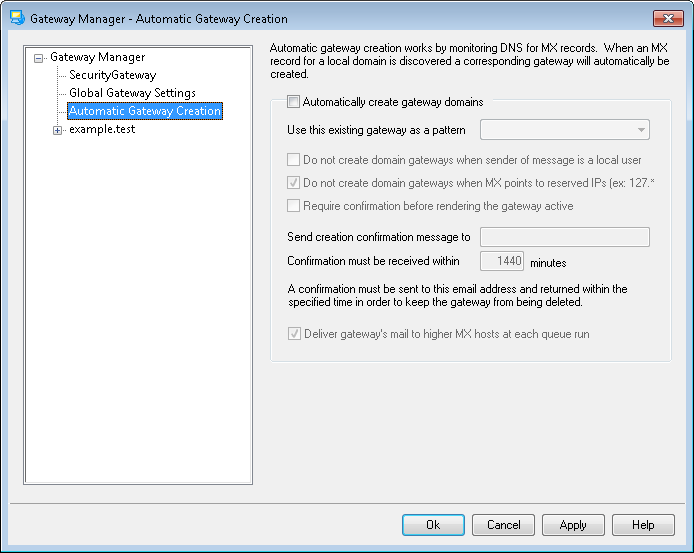The height and width of the screenshot is (553, 694).
Task: Toggle Deliver gateway's mail to higher MX hosts
Action: tap(293, 334)
